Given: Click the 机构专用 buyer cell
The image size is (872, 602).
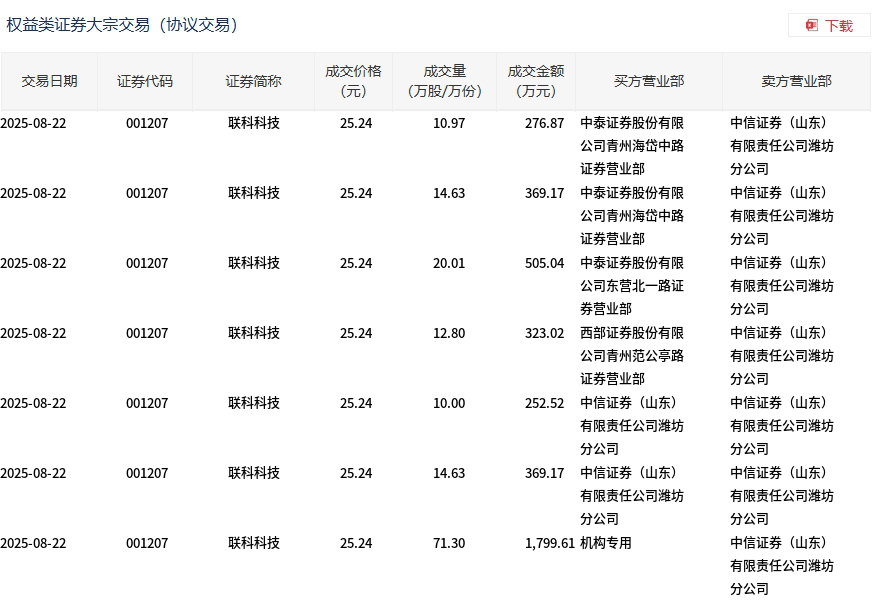Looking at the screenshot, I should click(606, 543).
